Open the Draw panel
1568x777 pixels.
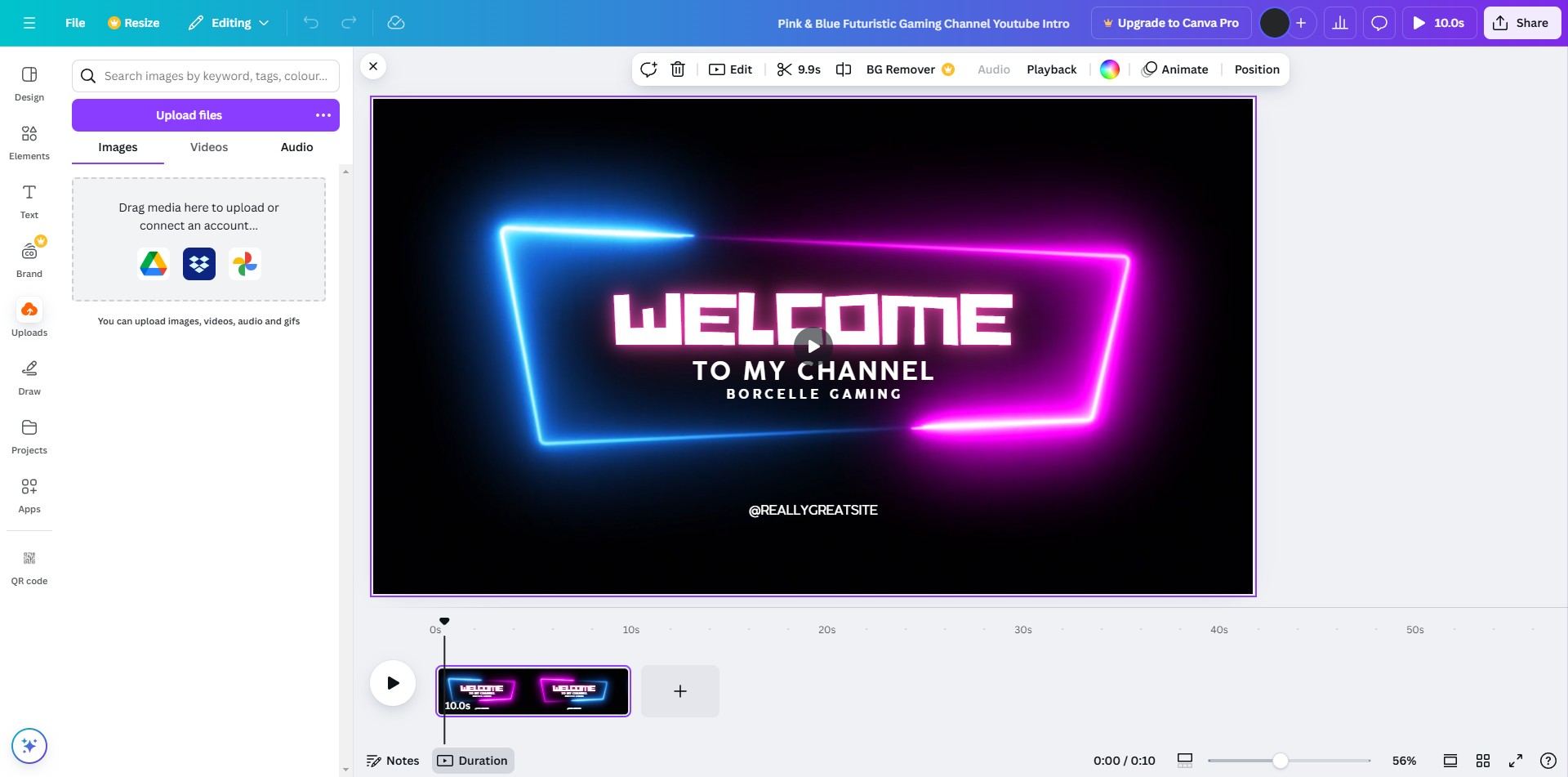(29, 377)
